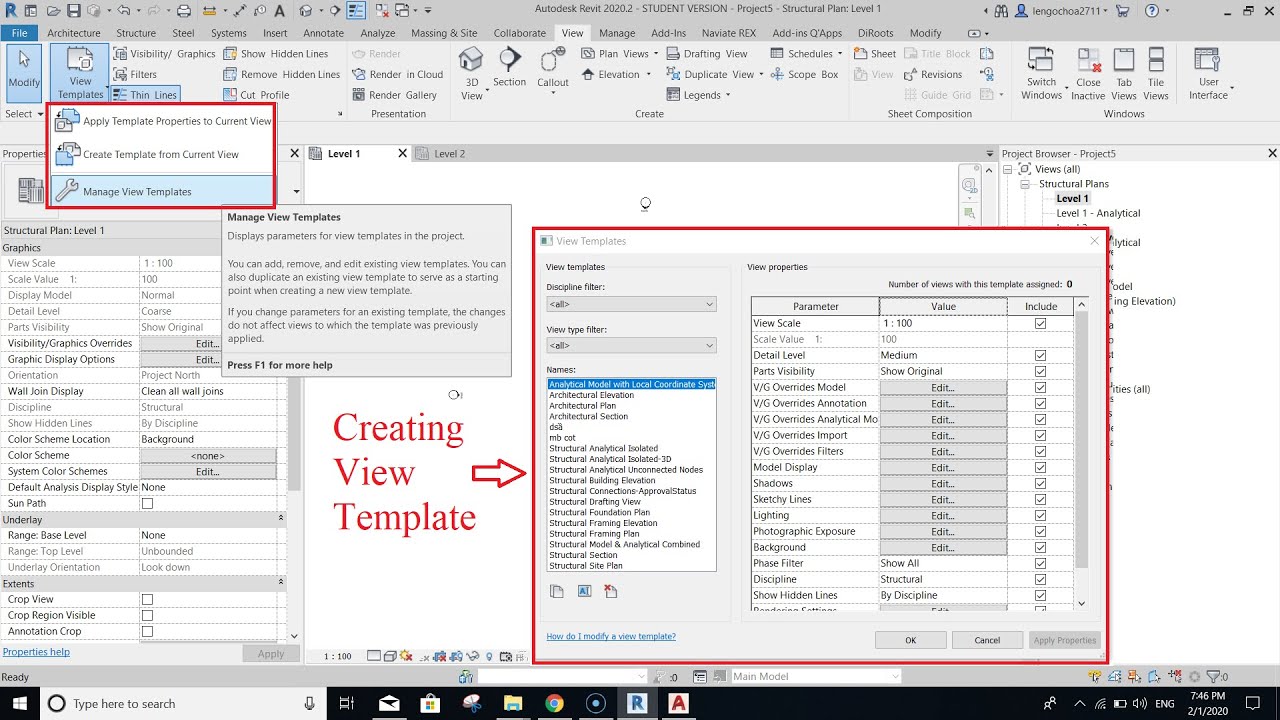Click Cancel in View Templates dialog

(987, 640)
